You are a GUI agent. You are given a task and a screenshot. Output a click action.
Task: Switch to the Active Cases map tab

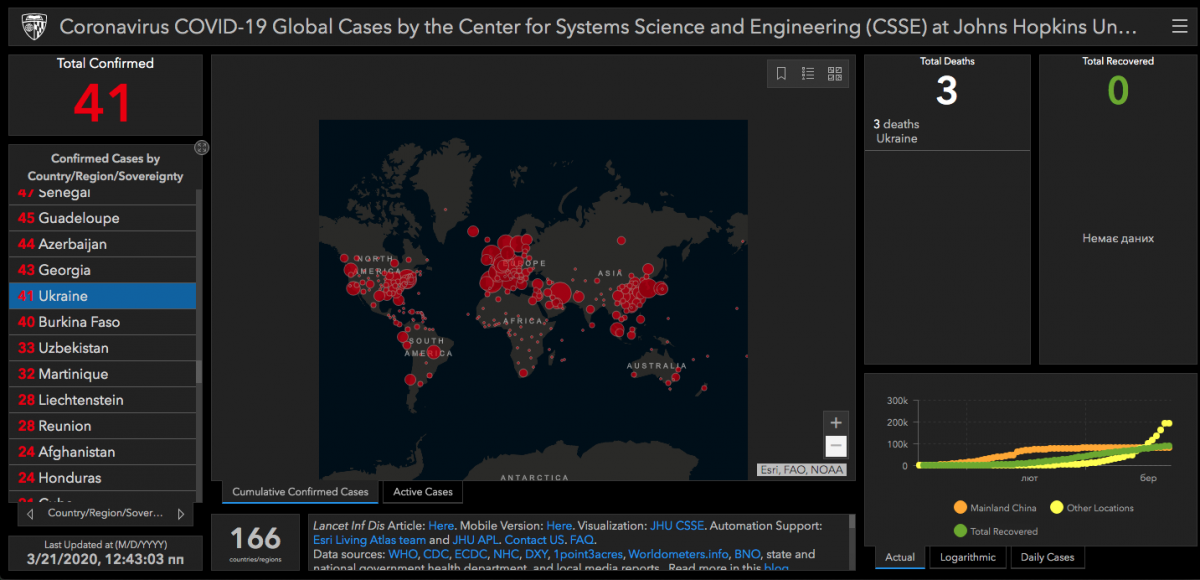pos(423,492)
